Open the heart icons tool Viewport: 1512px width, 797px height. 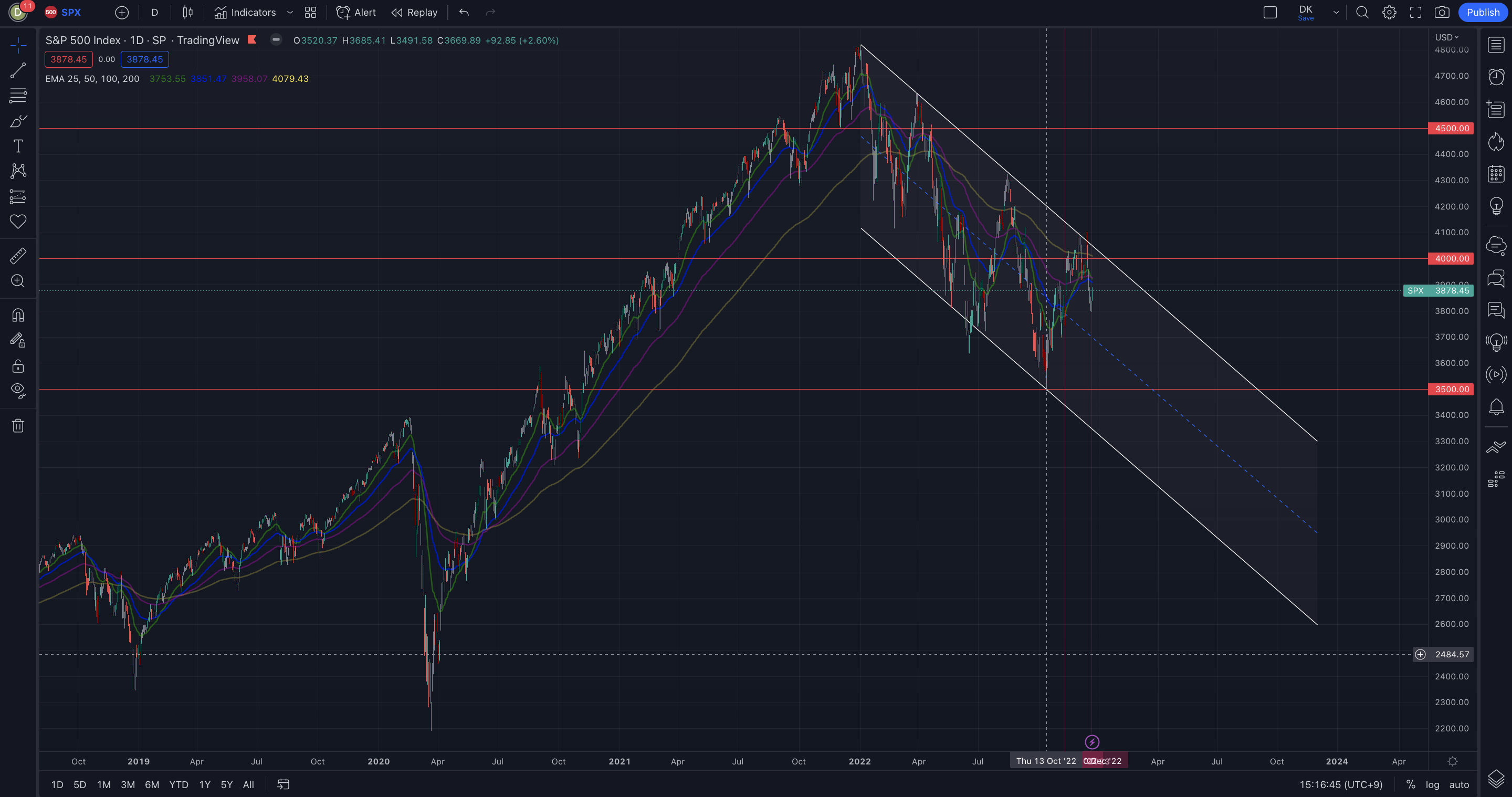[x=18, y=221]
